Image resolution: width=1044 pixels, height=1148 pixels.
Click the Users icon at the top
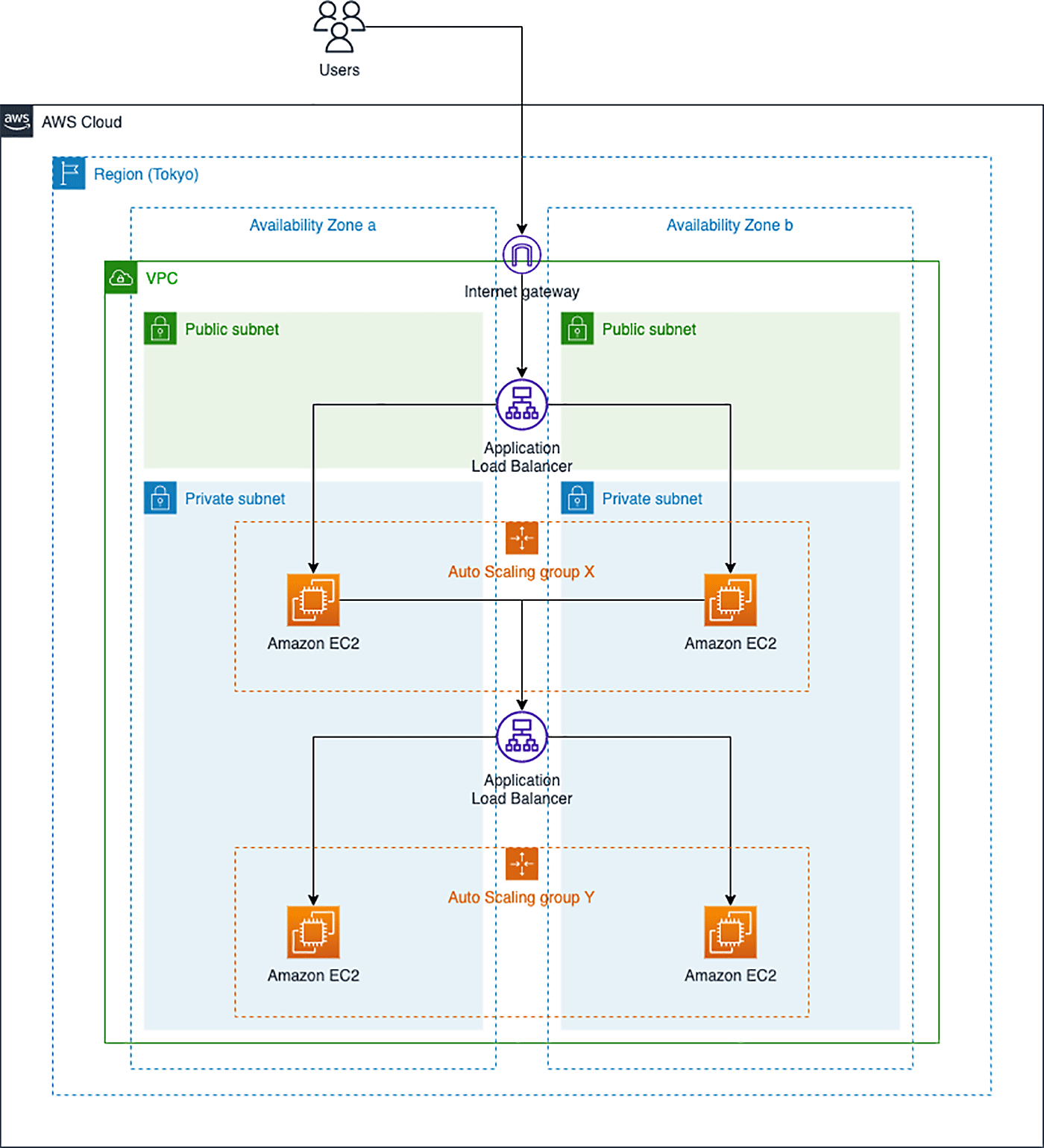[x=339, y=27]
